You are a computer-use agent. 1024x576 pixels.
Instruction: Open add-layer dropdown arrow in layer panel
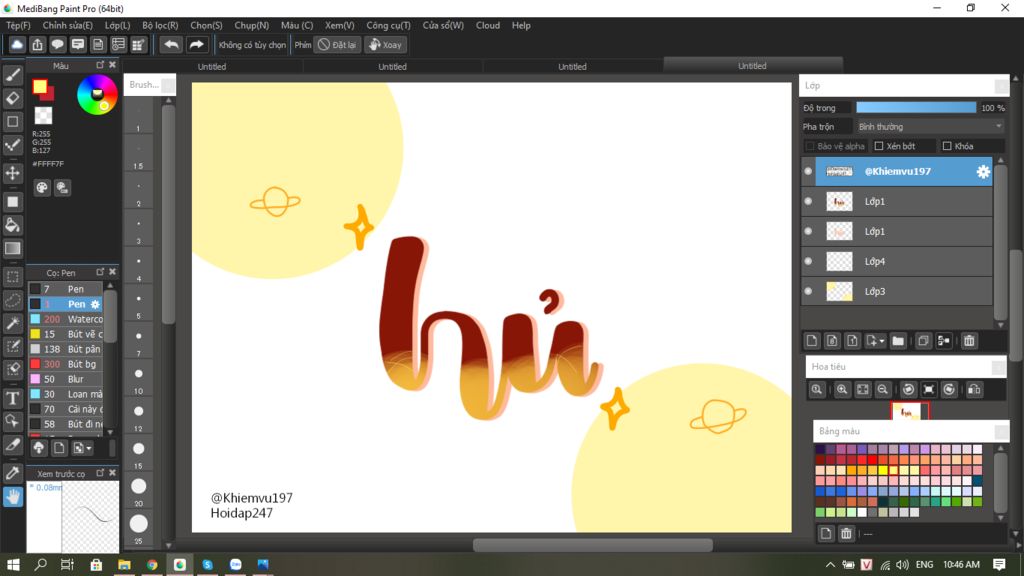point(882,341)
